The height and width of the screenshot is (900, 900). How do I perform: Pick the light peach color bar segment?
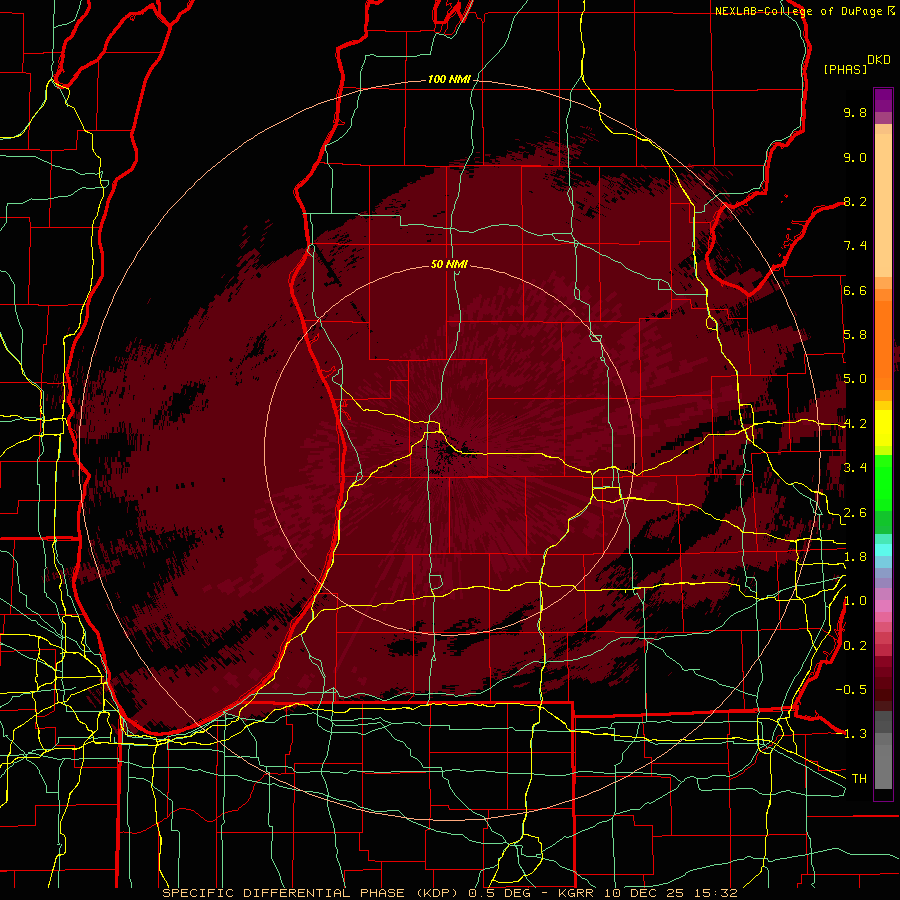(883, 205)
